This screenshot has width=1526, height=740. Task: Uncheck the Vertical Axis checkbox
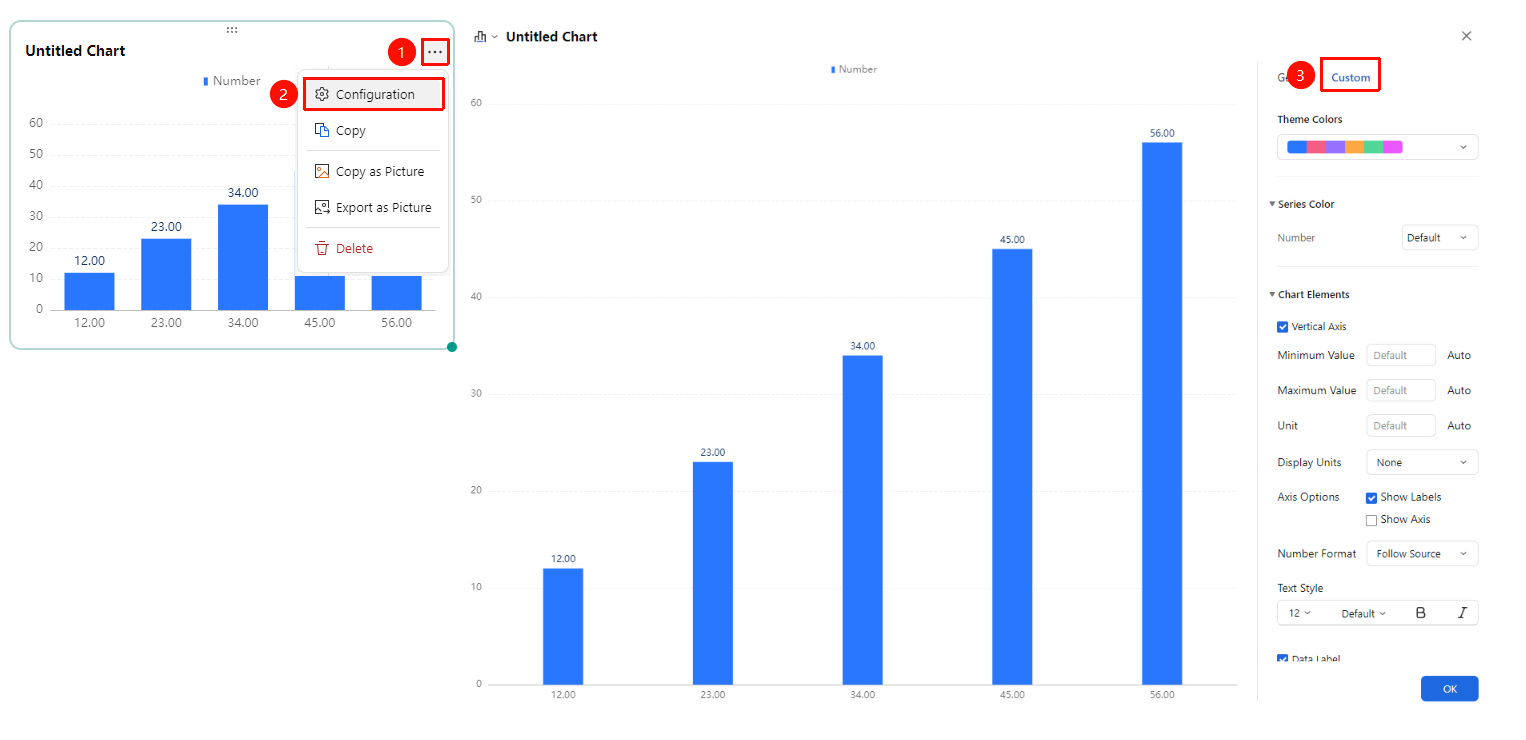1283,327
